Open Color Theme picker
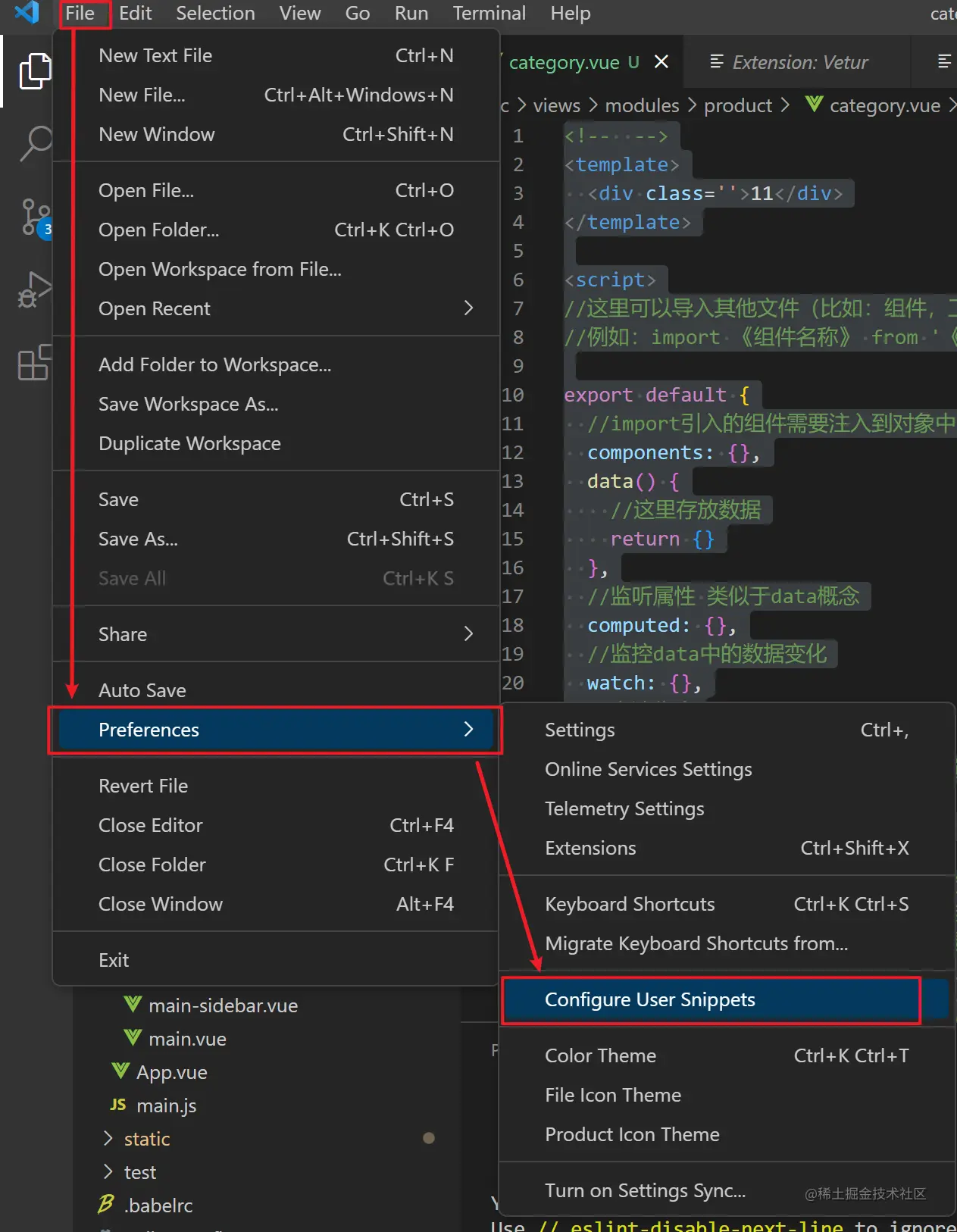Viewport: 957px width, 1232px height. 727,1055
